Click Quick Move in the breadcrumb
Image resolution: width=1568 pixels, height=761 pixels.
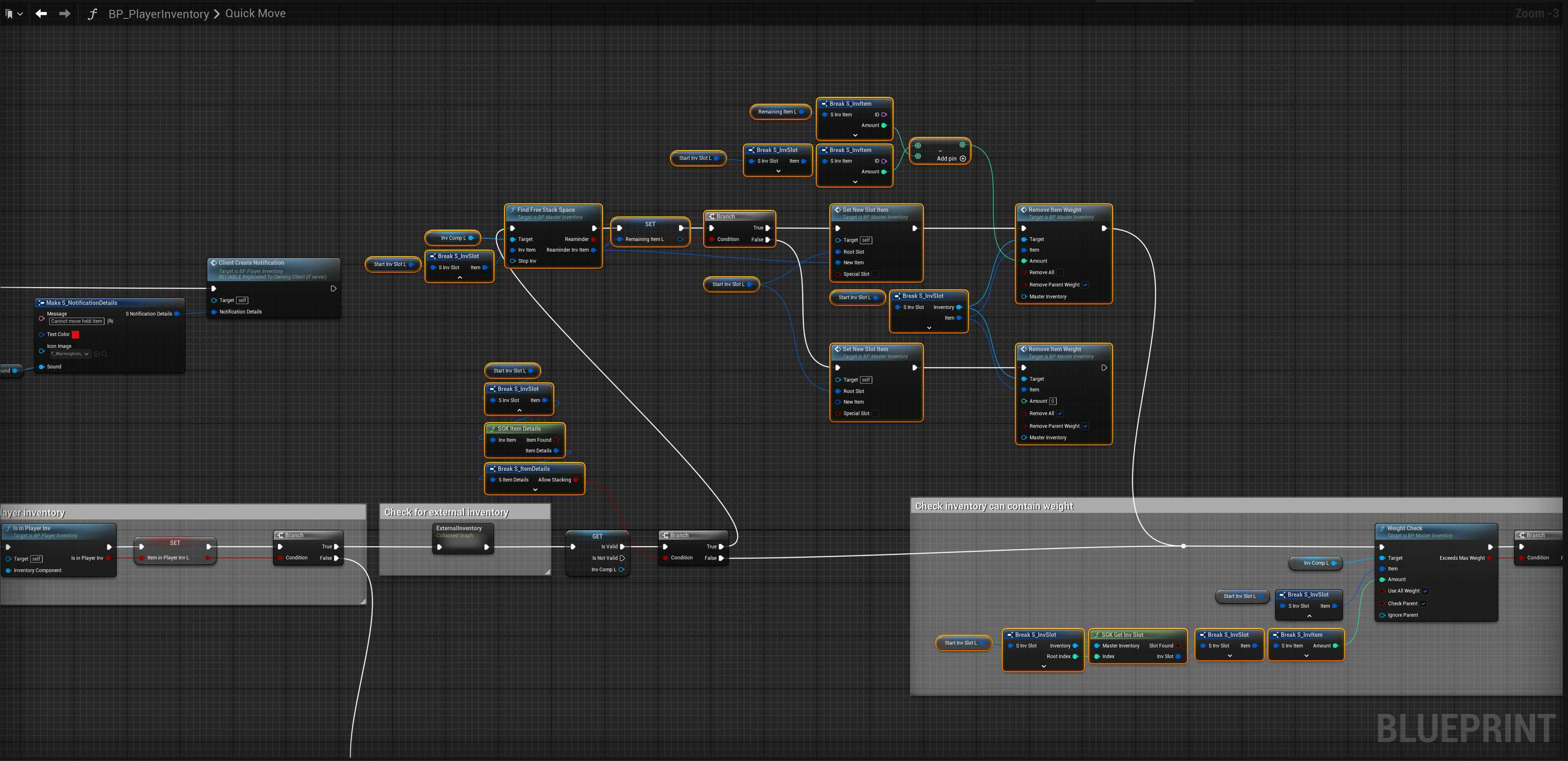click(255, 14)
